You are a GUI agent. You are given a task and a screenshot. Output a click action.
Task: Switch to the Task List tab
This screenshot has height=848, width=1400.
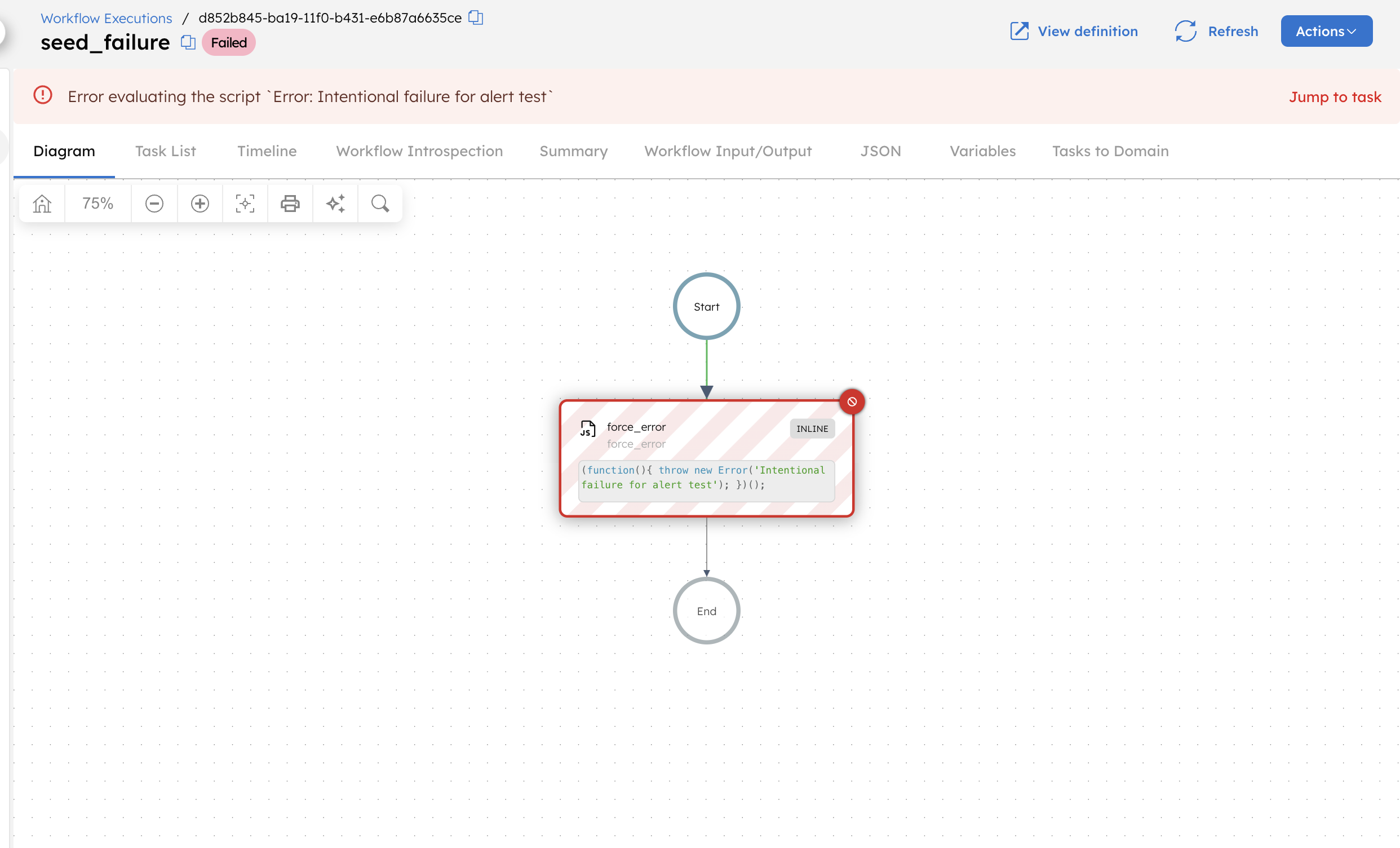(x=165, y=151)
